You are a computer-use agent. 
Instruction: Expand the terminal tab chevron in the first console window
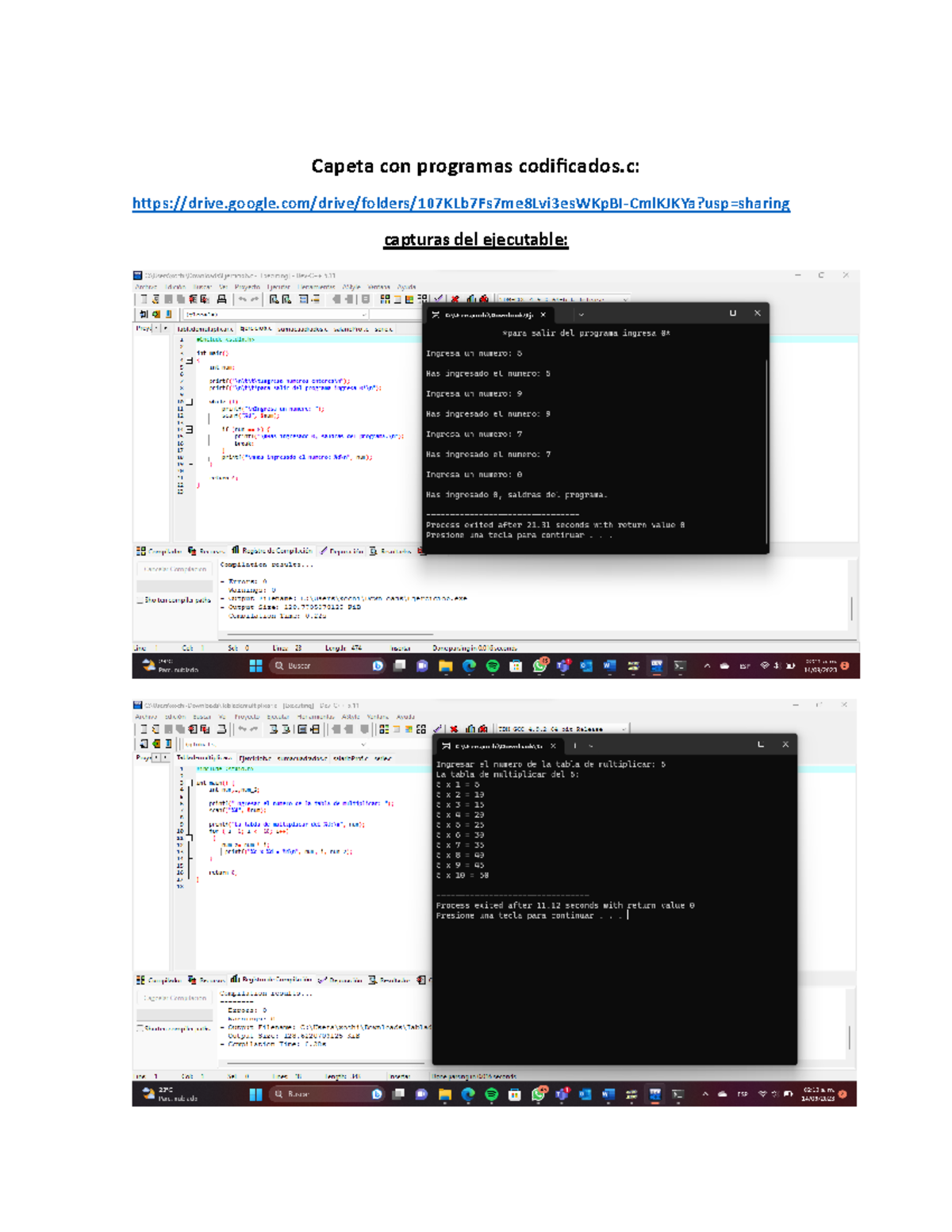[581, 314]
